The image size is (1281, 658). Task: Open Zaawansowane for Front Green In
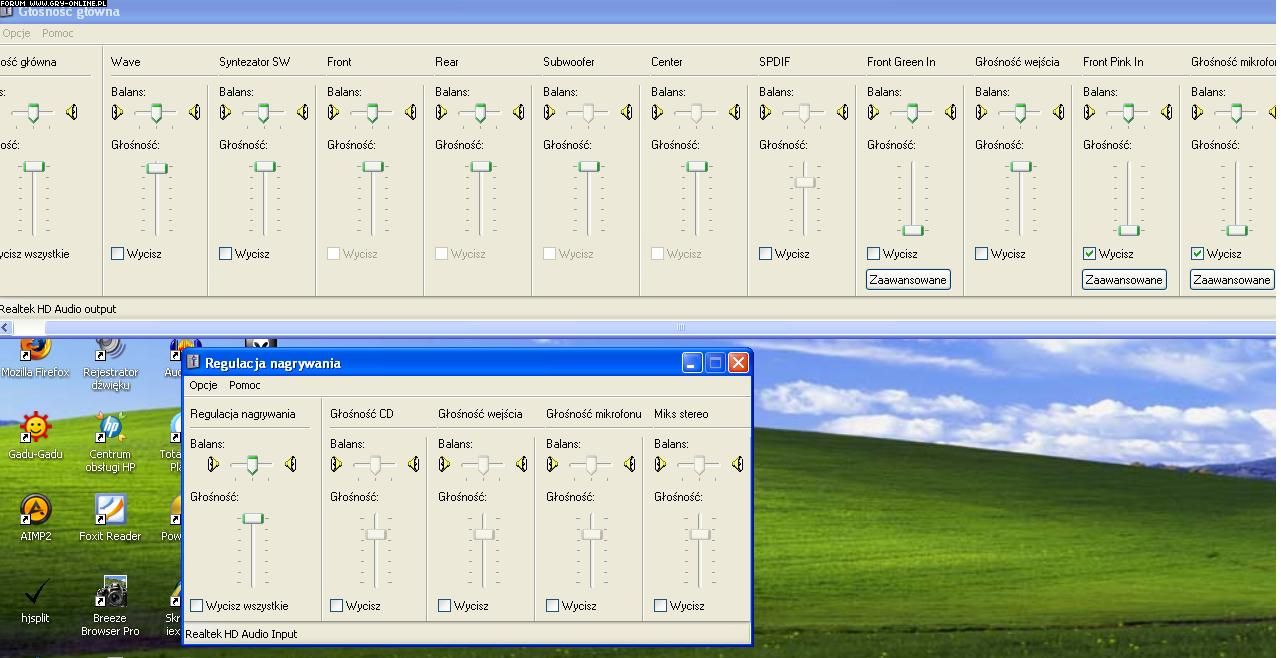click(x=908, y=280)
